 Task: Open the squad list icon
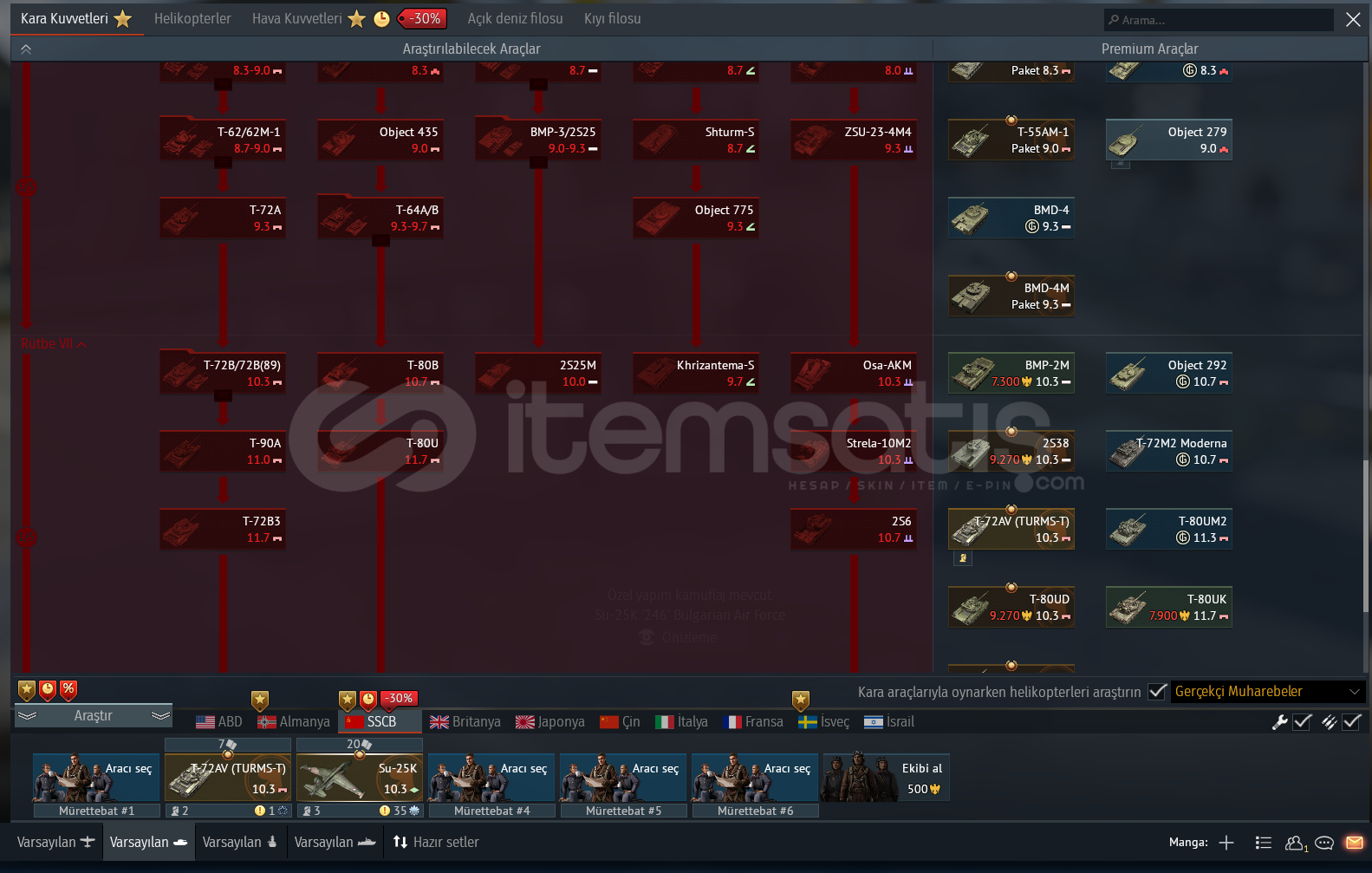1264,843
